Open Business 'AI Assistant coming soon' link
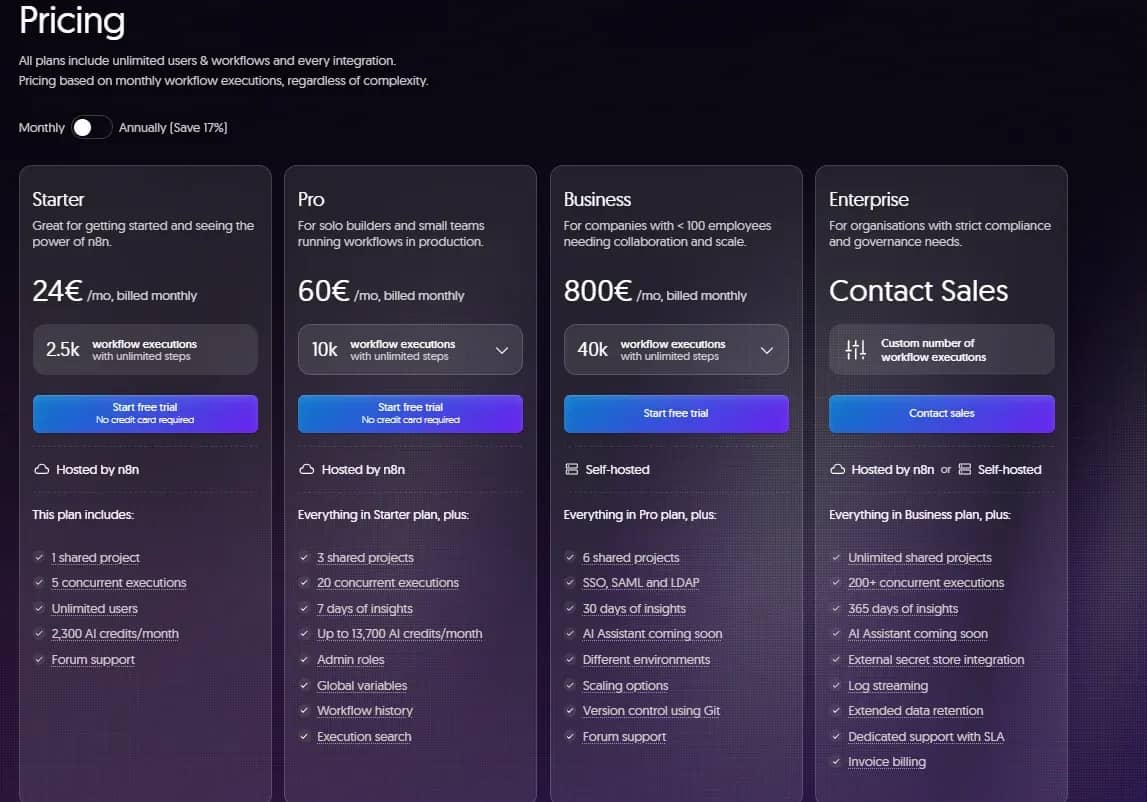Viewport: 1147px width, 802px height. [653, 634]
